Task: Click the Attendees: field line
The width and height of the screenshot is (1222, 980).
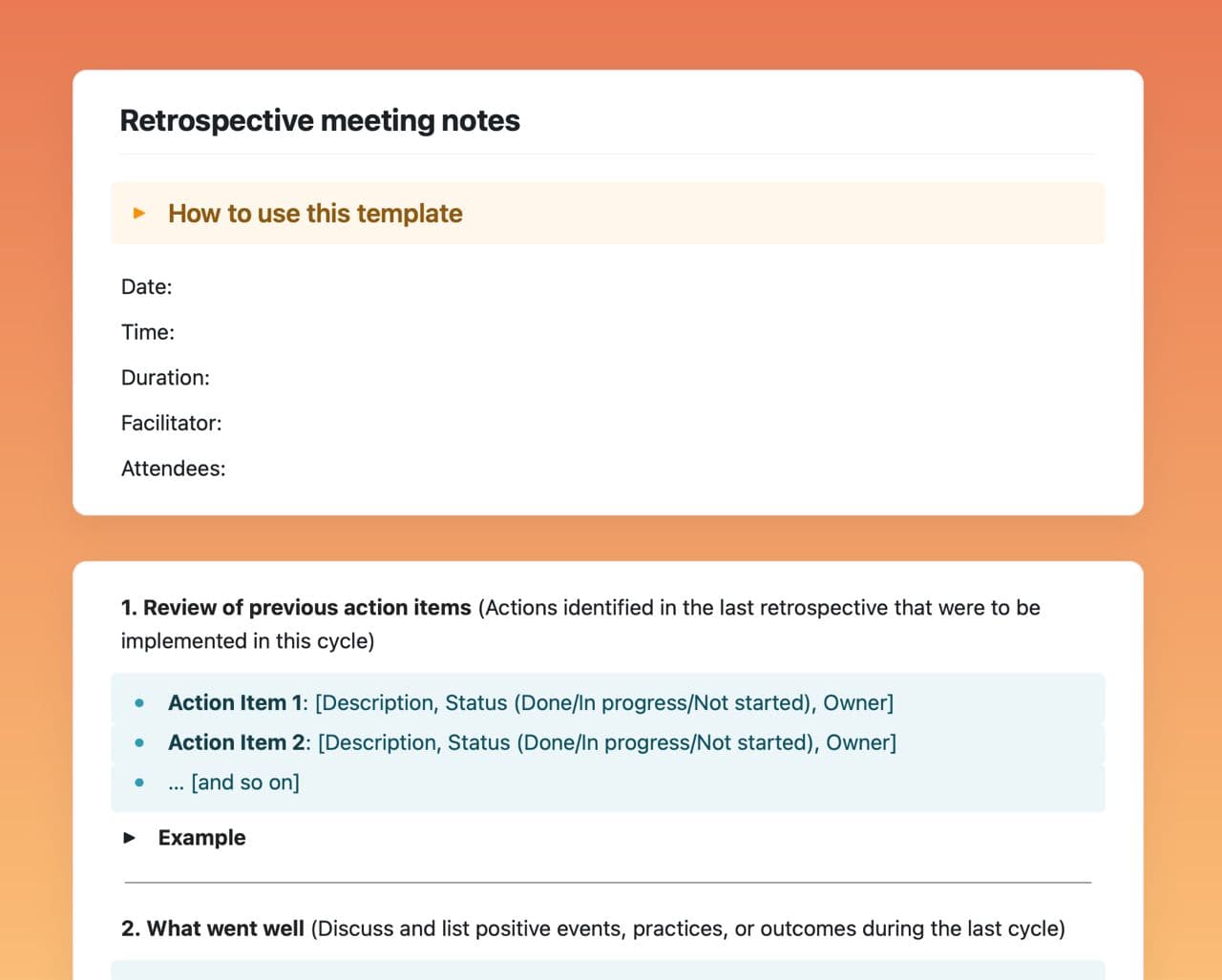Action: tap(174, 469)
